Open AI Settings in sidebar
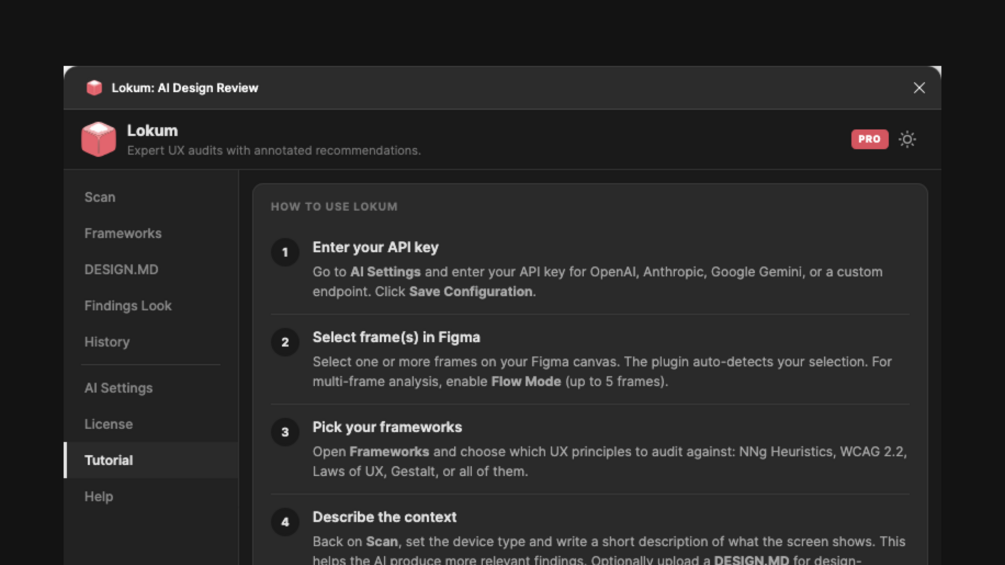 (x=118, y=387)
